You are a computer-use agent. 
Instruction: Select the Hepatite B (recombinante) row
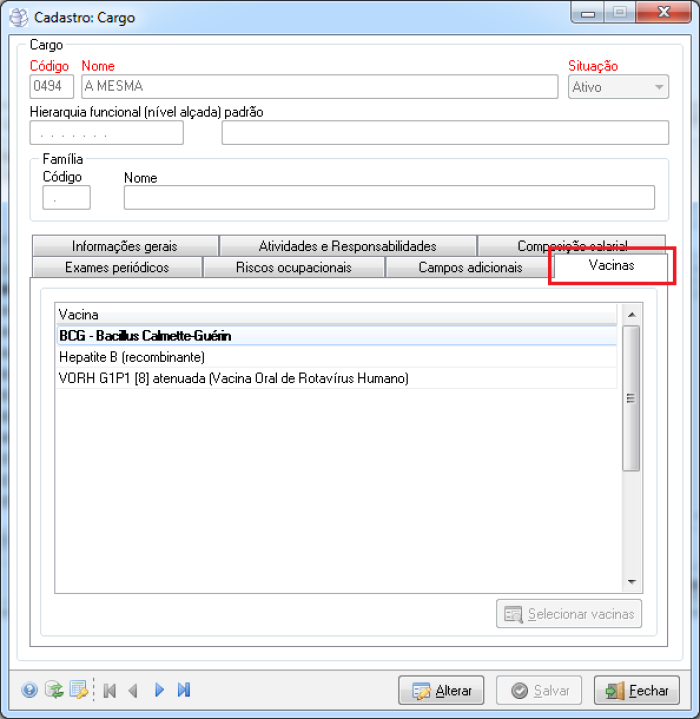click(x=131, y=357)
